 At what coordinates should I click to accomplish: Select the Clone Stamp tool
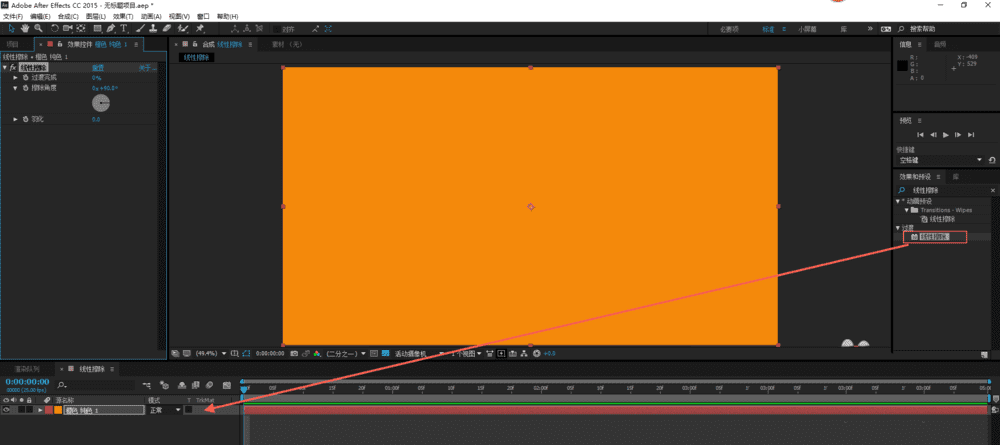[x=153, y=29]
